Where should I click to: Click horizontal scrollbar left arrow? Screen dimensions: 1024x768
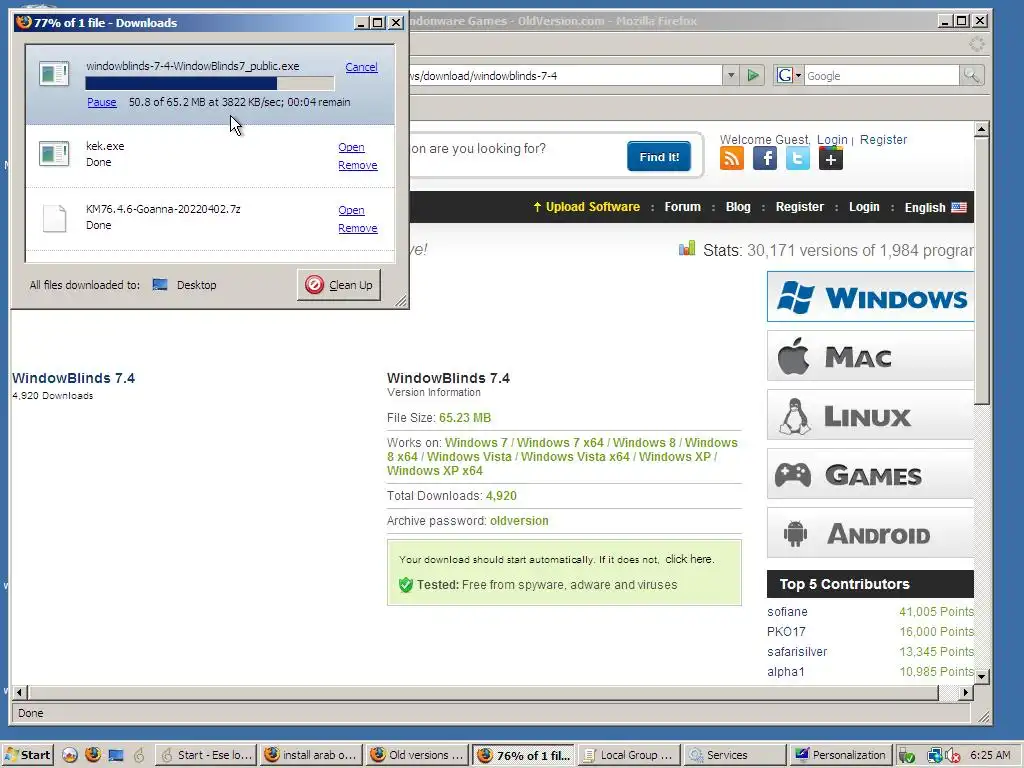coord(20,692)
